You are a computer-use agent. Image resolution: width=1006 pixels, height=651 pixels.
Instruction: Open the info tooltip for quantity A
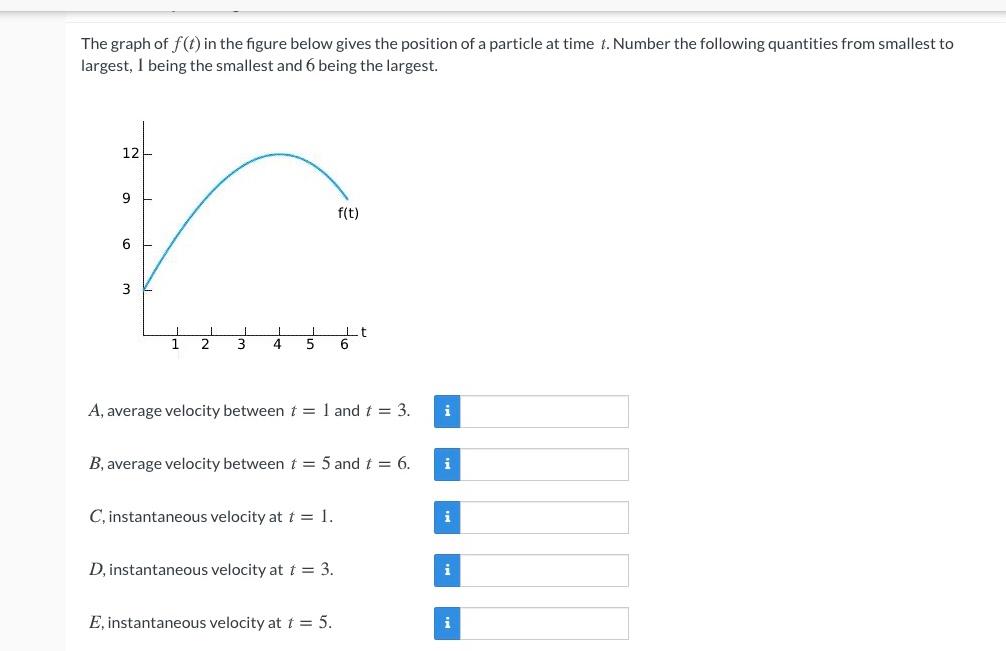[447, 411]
